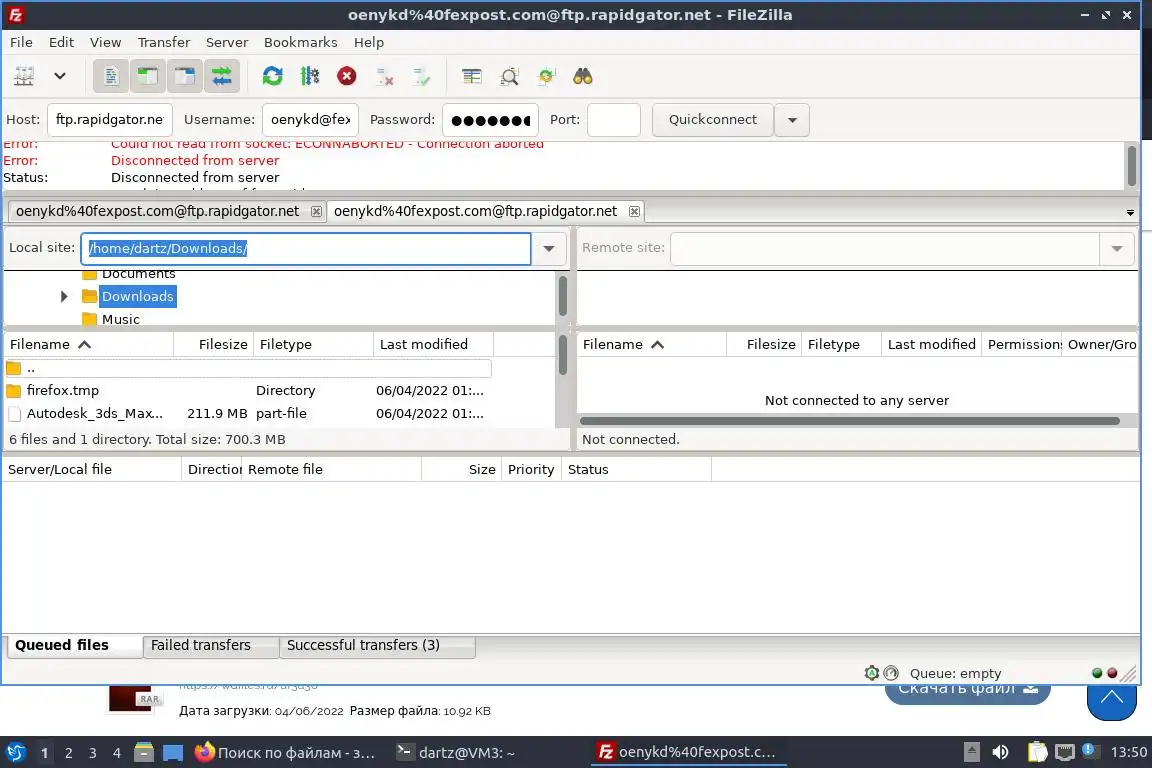The height and width of the screenshot is (768, 1152).
Task: Expand the Downloads folder in tree
Action: point(64,296)
